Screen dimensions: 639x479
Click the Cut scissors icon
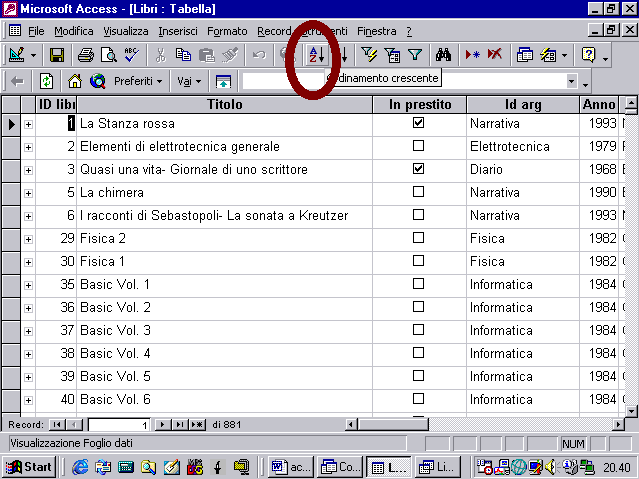161,55
